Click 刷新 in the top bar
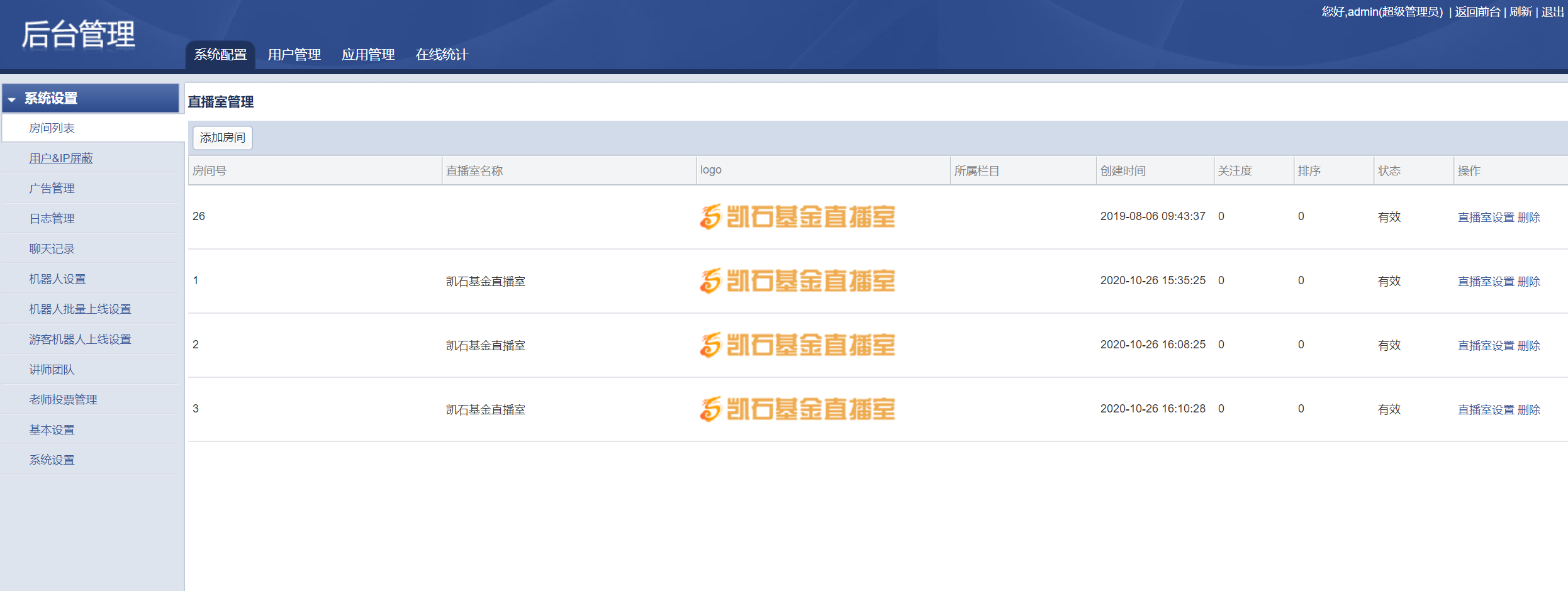This screenshot has width=1568, height=591. [x=1521, y=12]
